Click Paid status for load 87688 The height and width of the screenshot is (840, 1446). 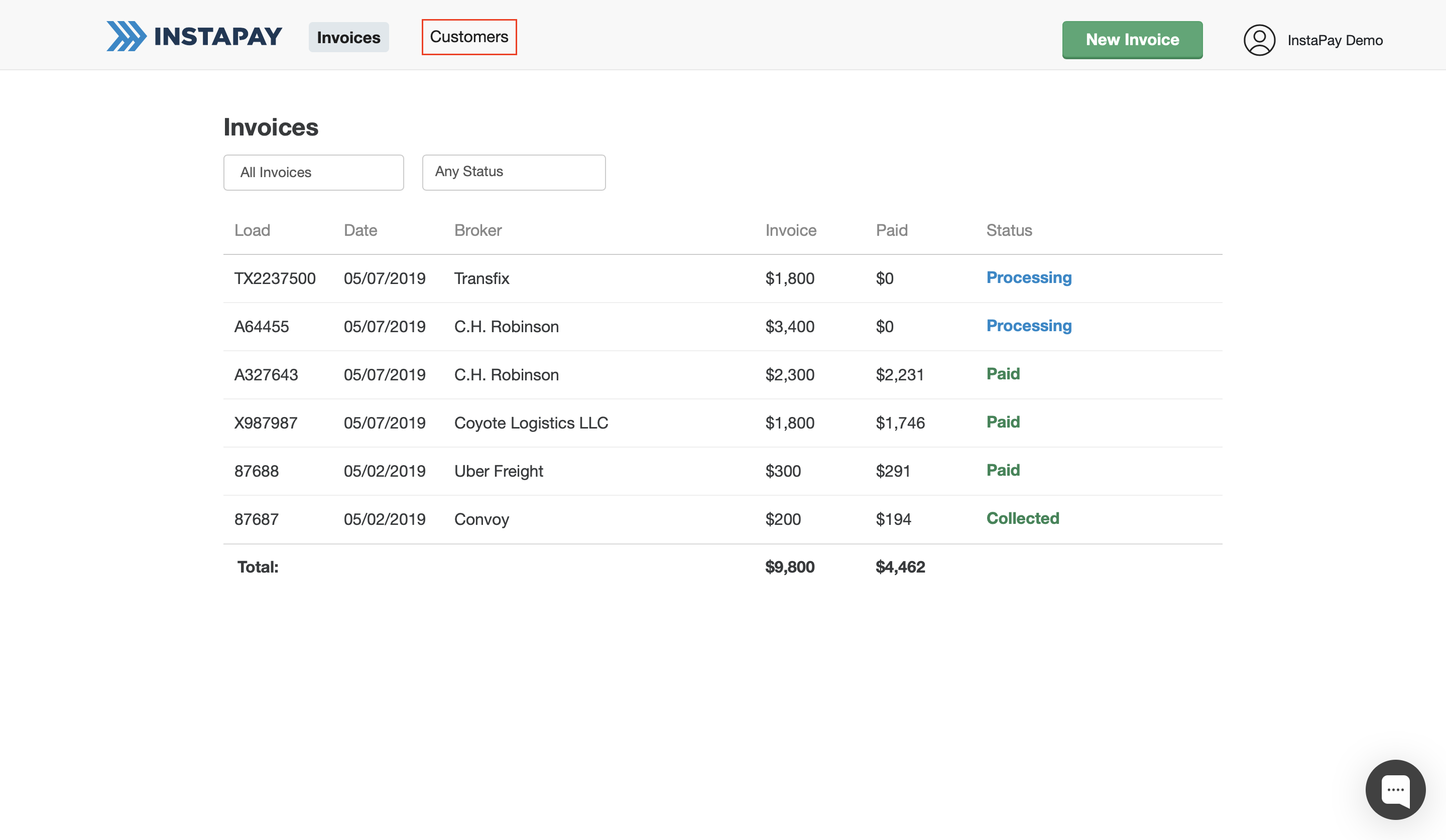click(1003, 470)
